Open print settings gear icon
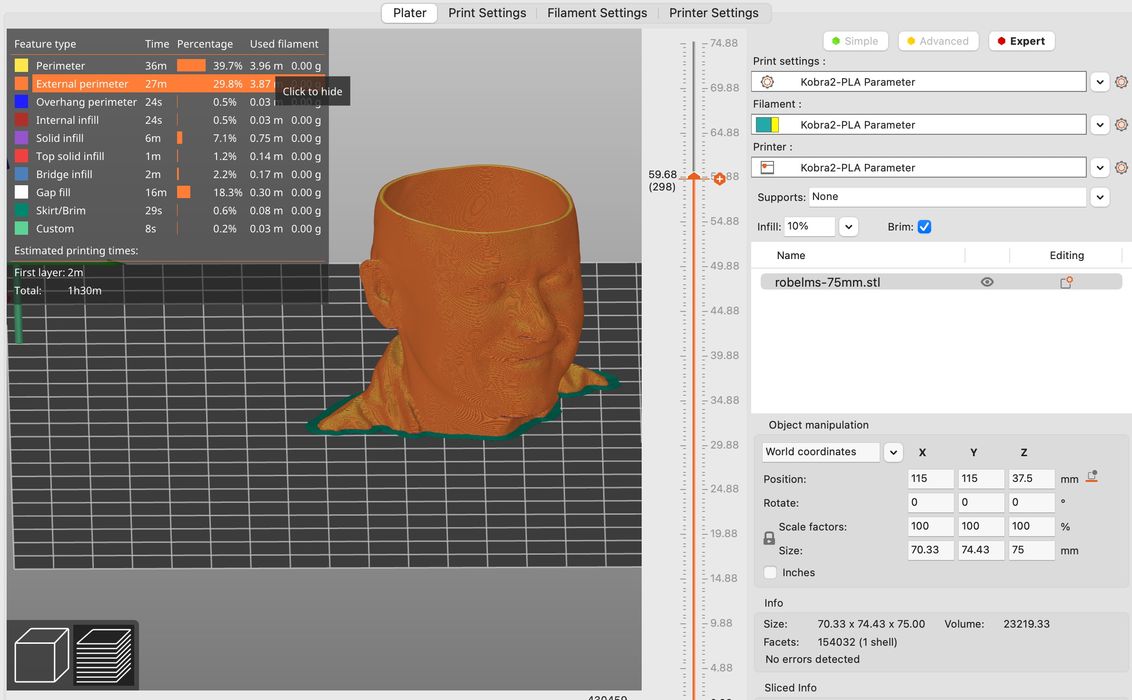Screen dimensions: 1132x700 [1121, 82]
